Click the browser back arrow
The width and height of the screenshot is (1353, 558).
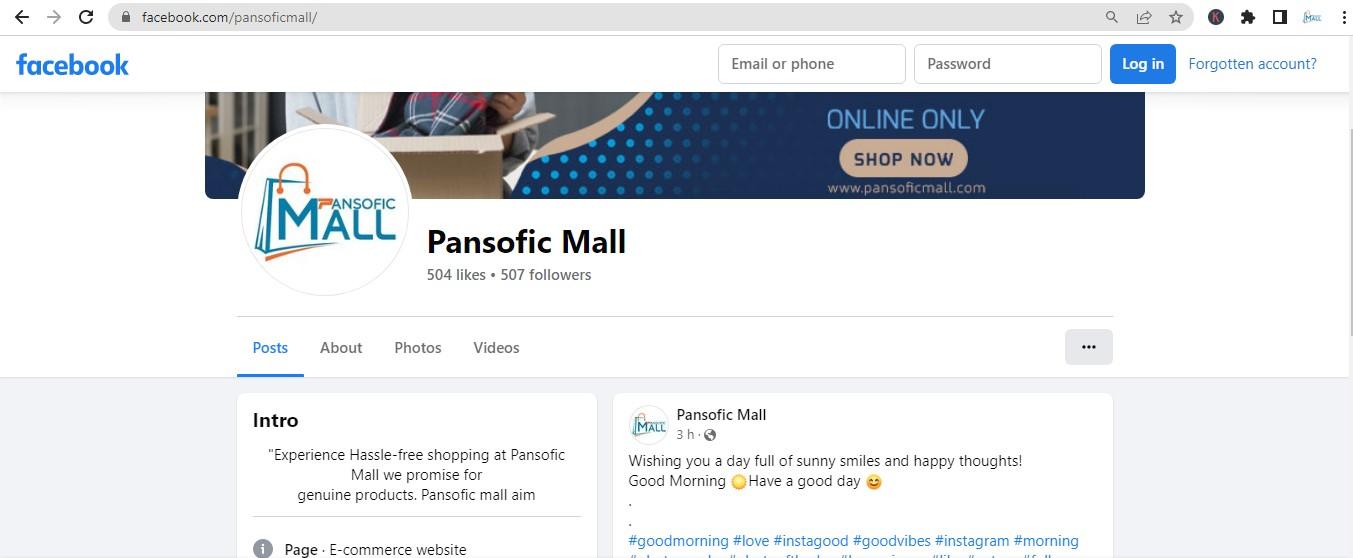coord(22,17)
